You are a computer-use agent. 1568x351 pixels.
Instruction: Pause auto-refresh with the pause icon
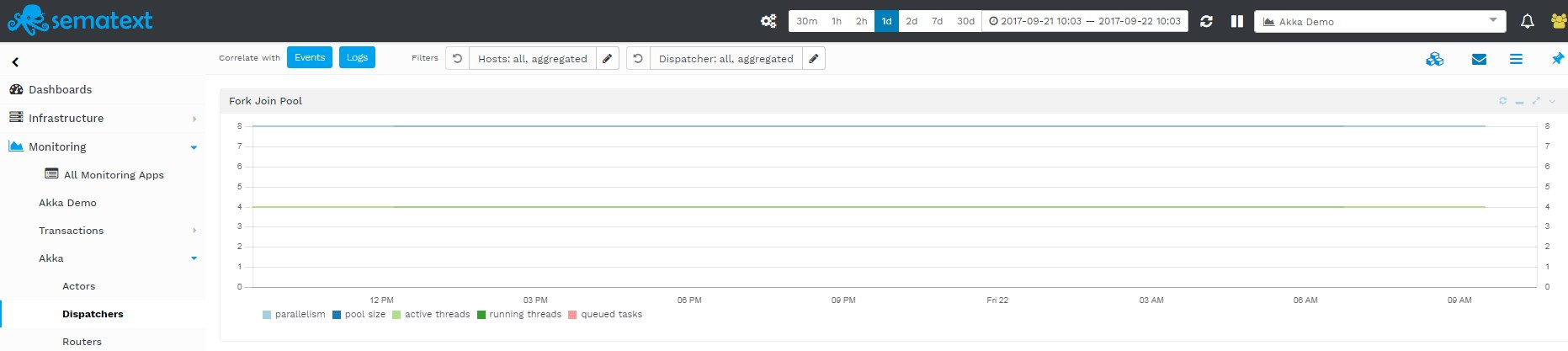1236,21
